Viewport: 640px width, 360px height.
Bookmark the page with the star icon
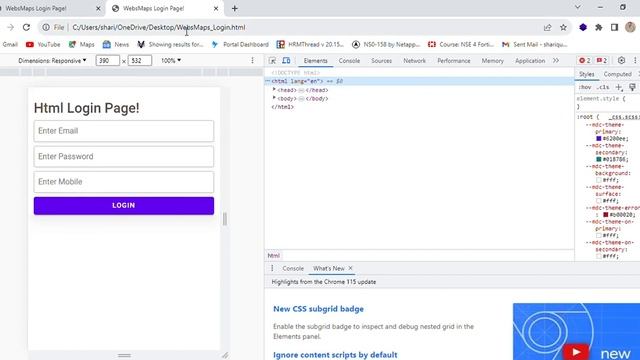(x=563, y=27)
